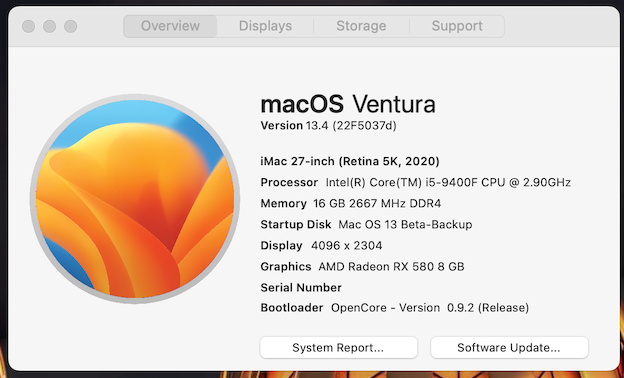Click the Version 13.4 (22F5037d) text
Viewport: 624px width, 378px height.
pos(328,126)
